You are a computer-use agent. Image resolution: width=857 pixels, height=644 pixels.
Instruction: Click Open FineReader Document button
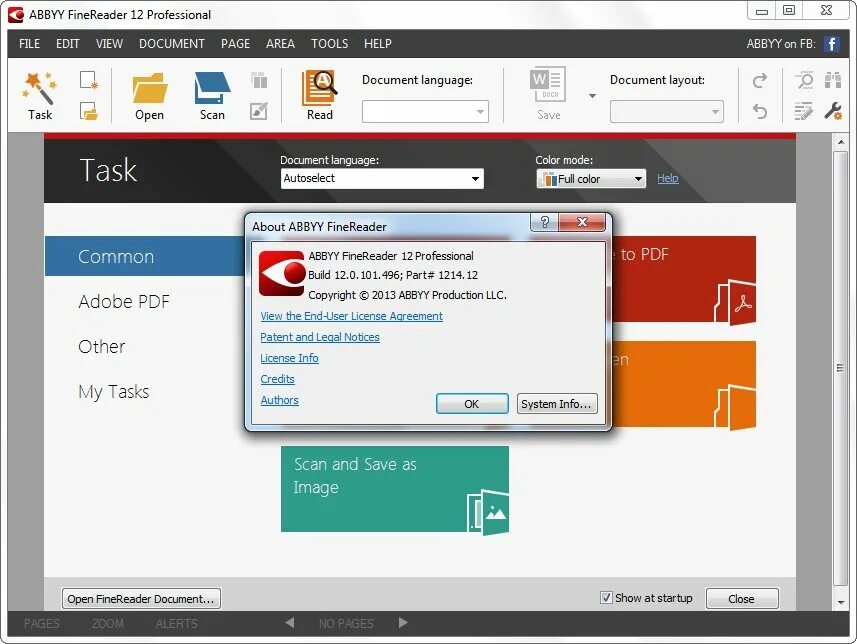142,599
